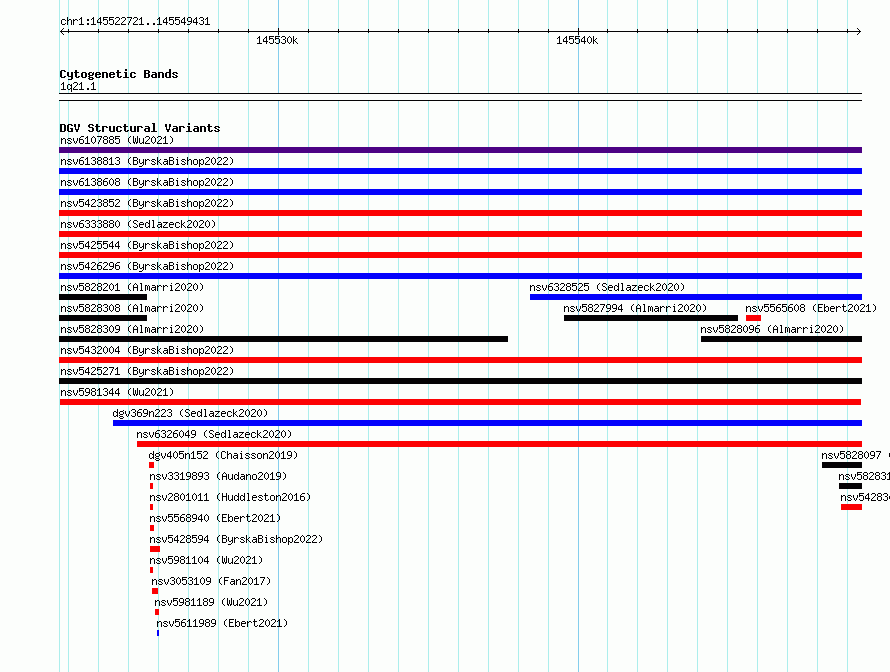Click the nsv6333880 (Sedlazeck2020) label
The image size is (890, 672).
[138, 224]
